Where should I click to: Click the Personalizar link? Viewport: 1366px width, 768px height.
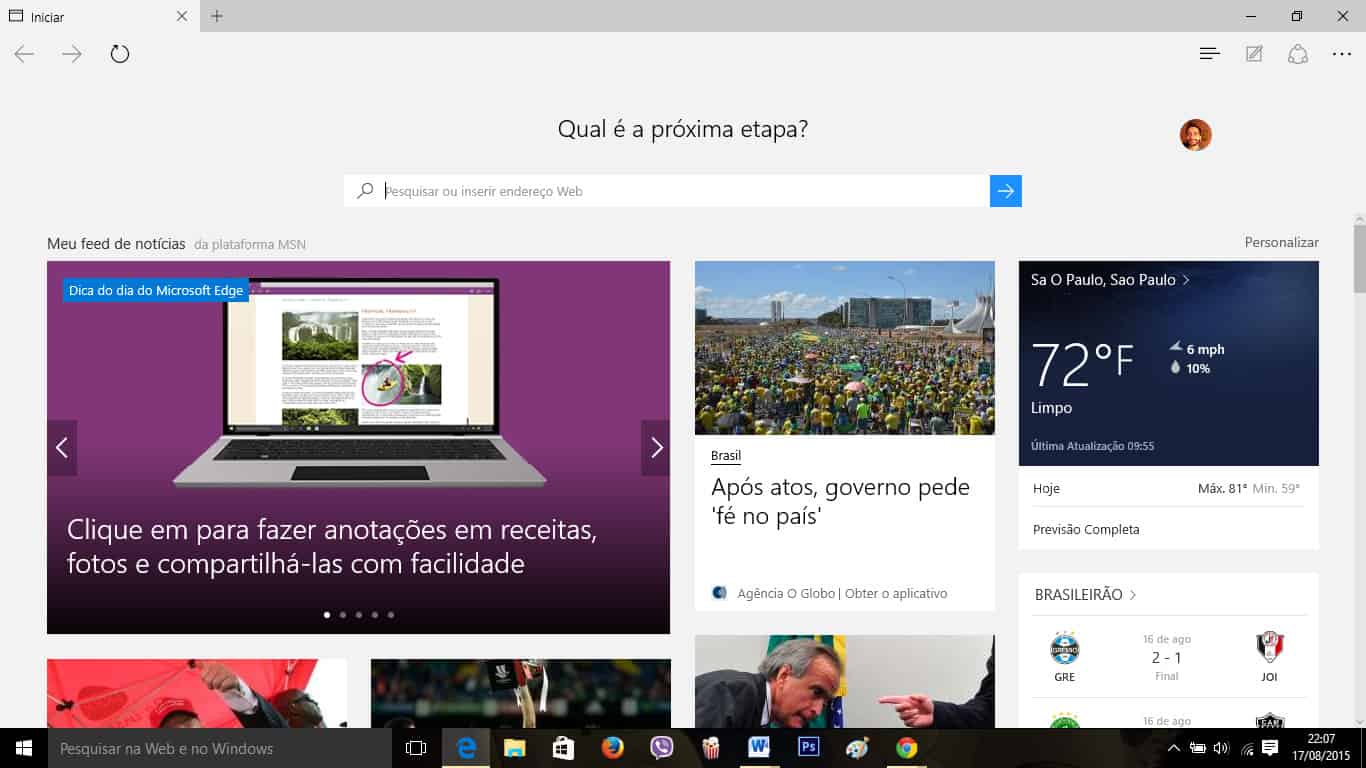[x=1282, y=242]
